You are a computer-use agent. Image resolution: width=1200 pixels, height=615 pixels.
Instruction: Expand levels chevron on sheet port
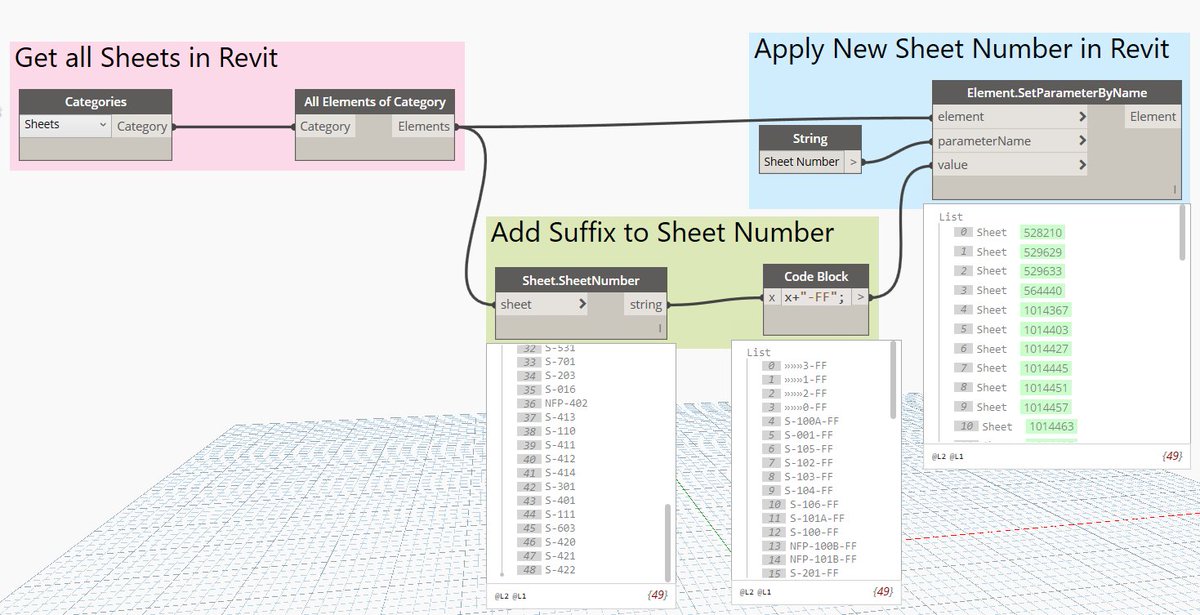(582, 304)
